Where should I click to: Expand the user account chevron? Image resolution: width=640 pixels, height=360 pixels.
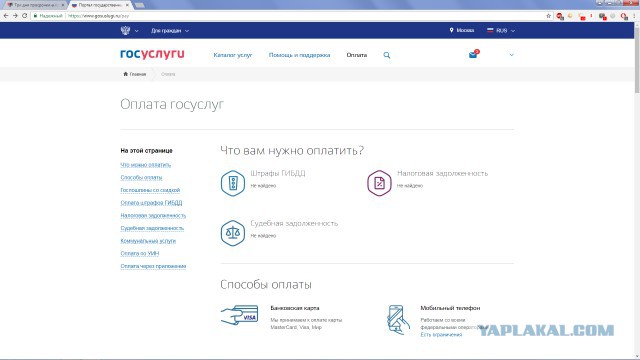tap(511, 55)
